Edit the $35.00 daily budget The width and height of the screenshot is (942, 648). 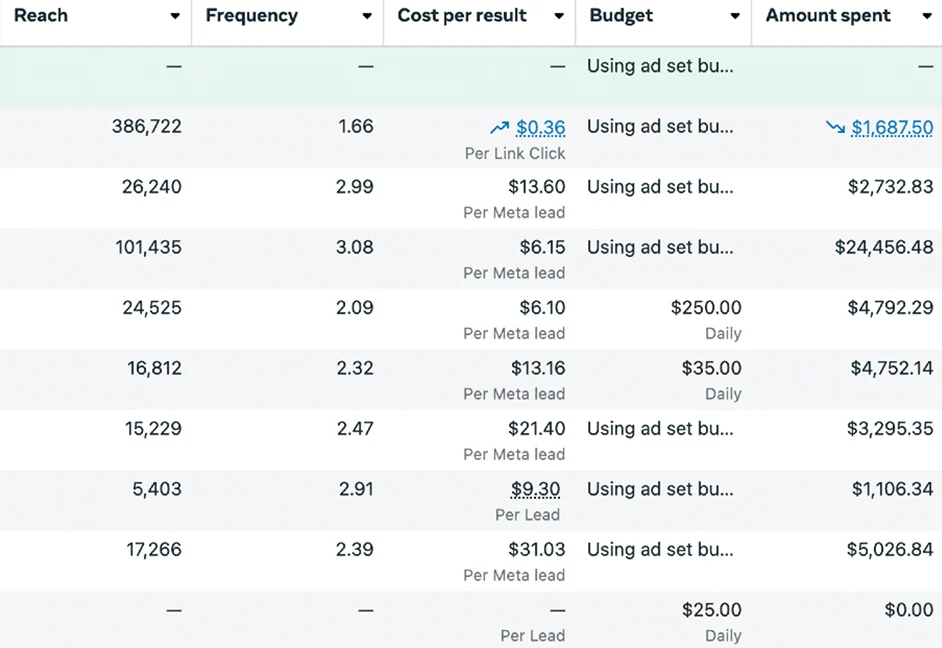click(711, 368)
